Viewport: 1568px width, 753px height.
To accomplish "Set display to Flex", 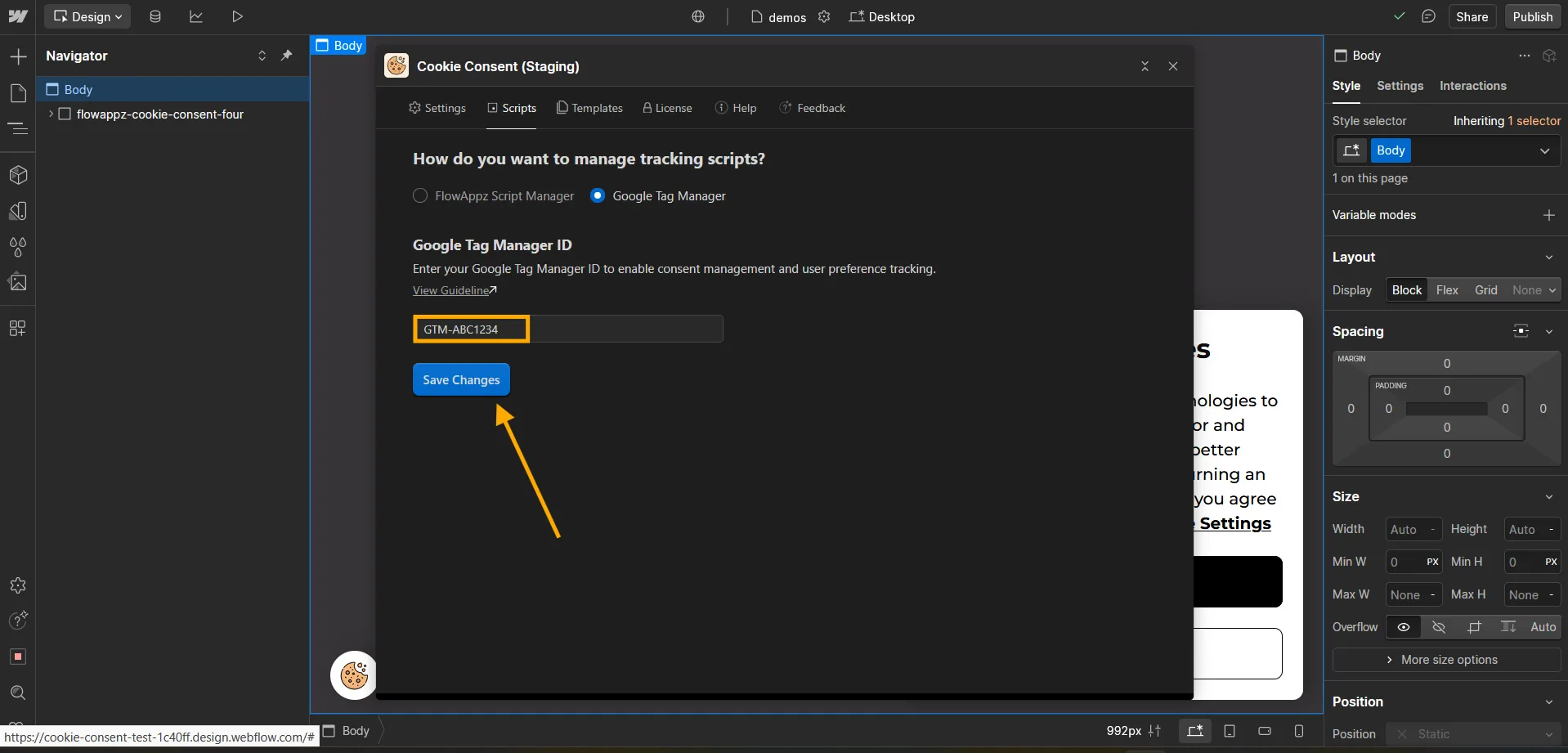I will coord(1447,290).
